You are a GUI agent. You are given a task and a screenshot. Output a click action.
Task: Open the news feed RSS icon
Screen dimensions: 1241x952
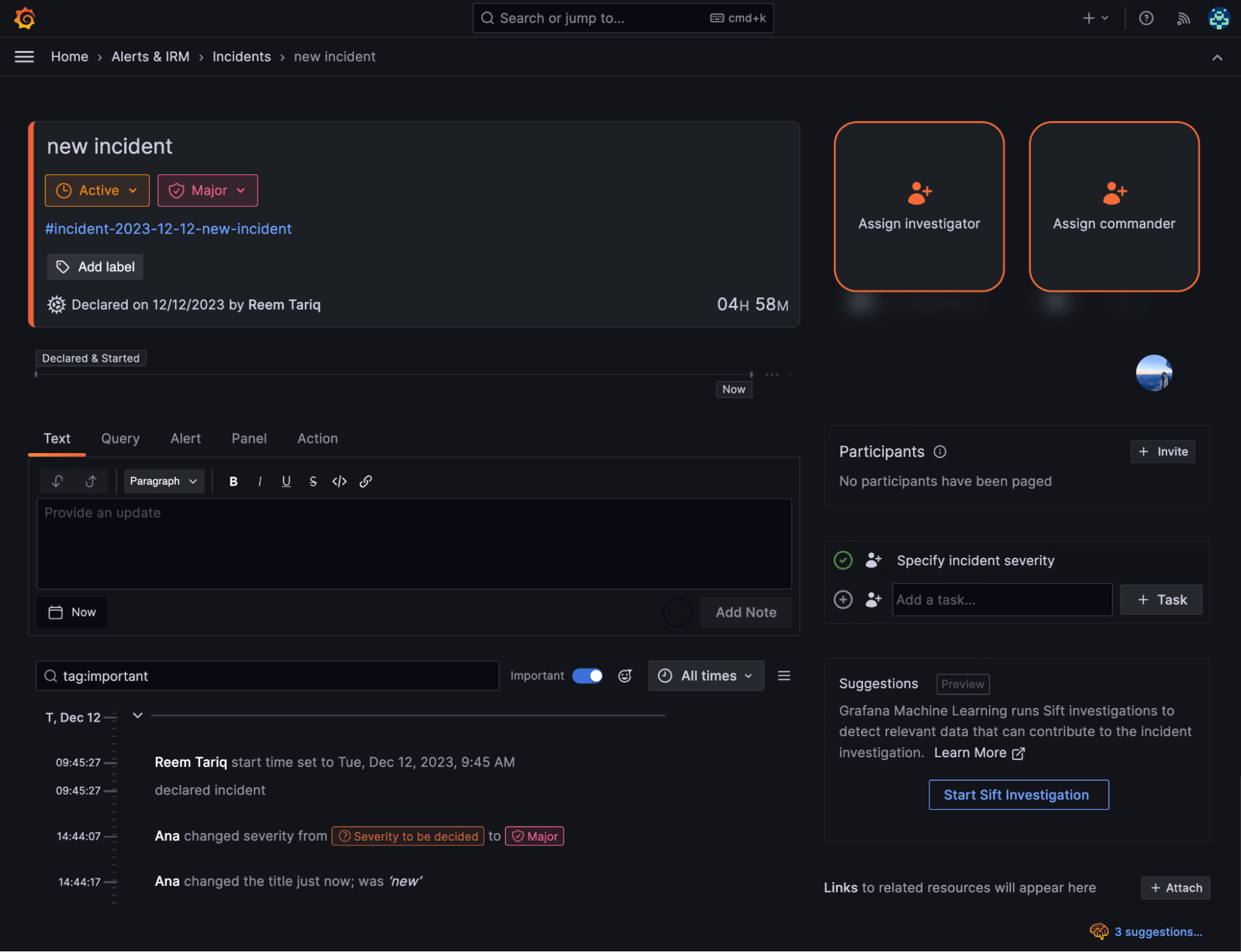1183,18
